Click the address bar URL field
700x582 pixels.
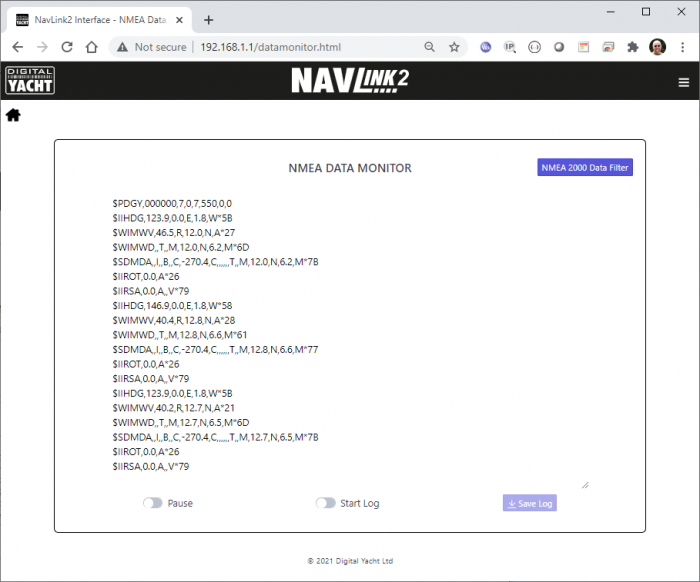(x=300, y=47)
